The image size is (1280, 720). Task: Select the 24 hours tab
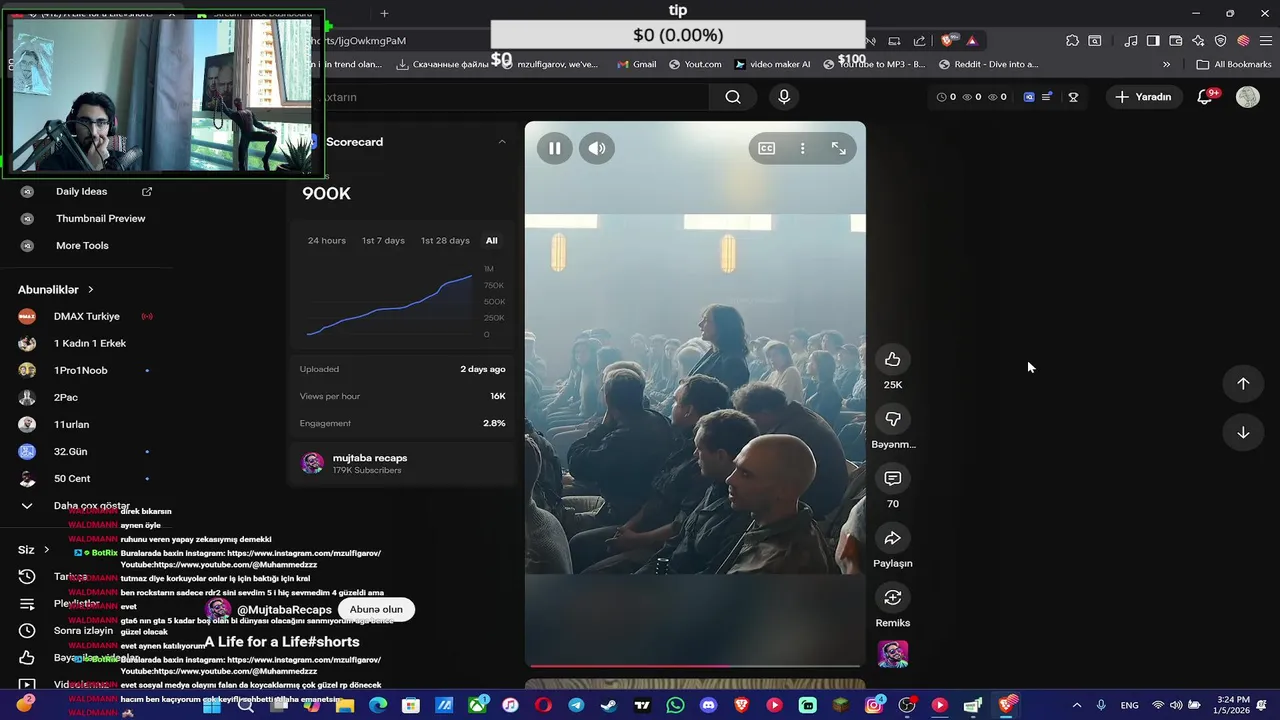(327, 241)
